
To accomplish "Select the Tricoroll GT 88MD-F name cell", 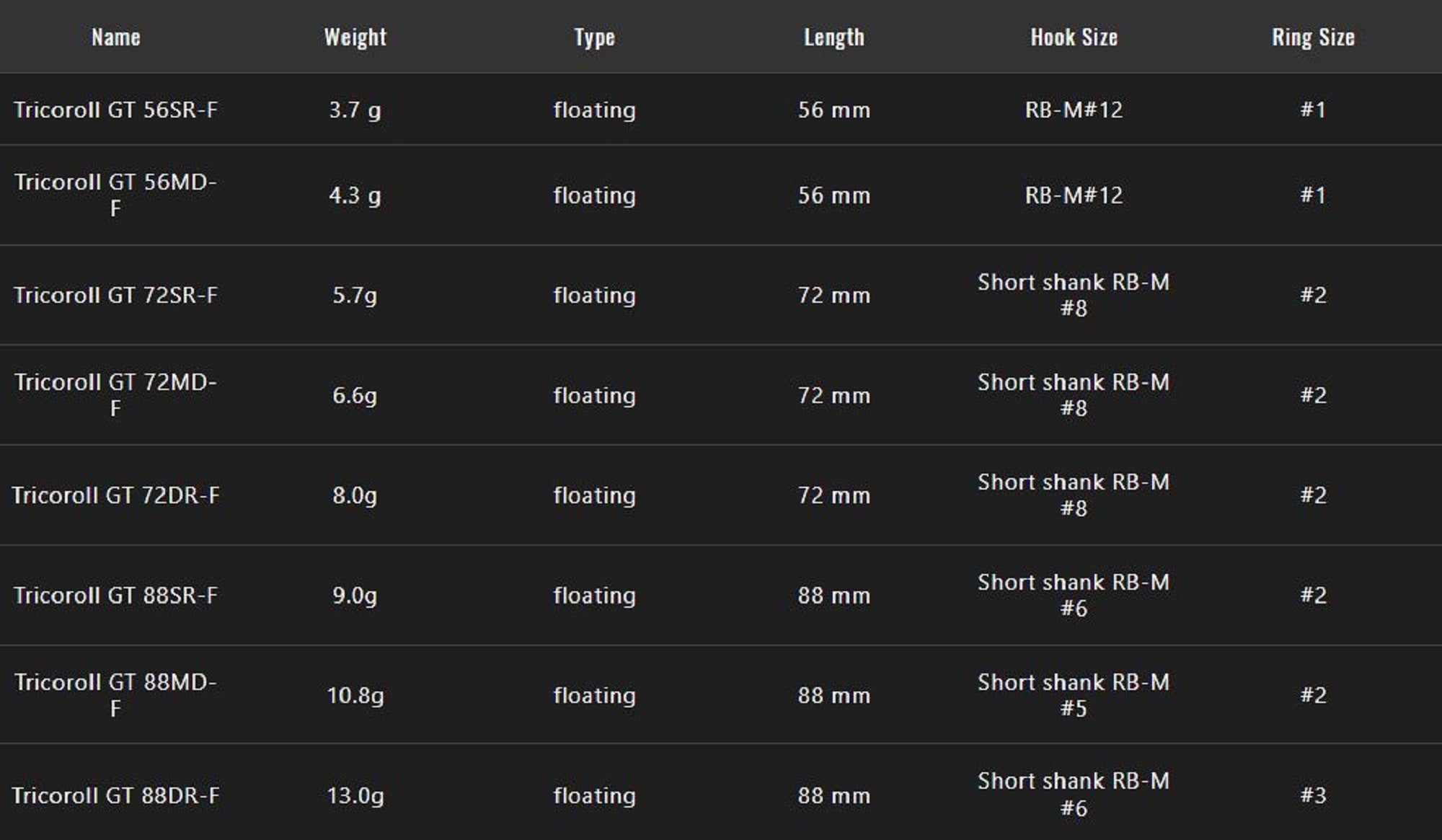I will [115, 695].
